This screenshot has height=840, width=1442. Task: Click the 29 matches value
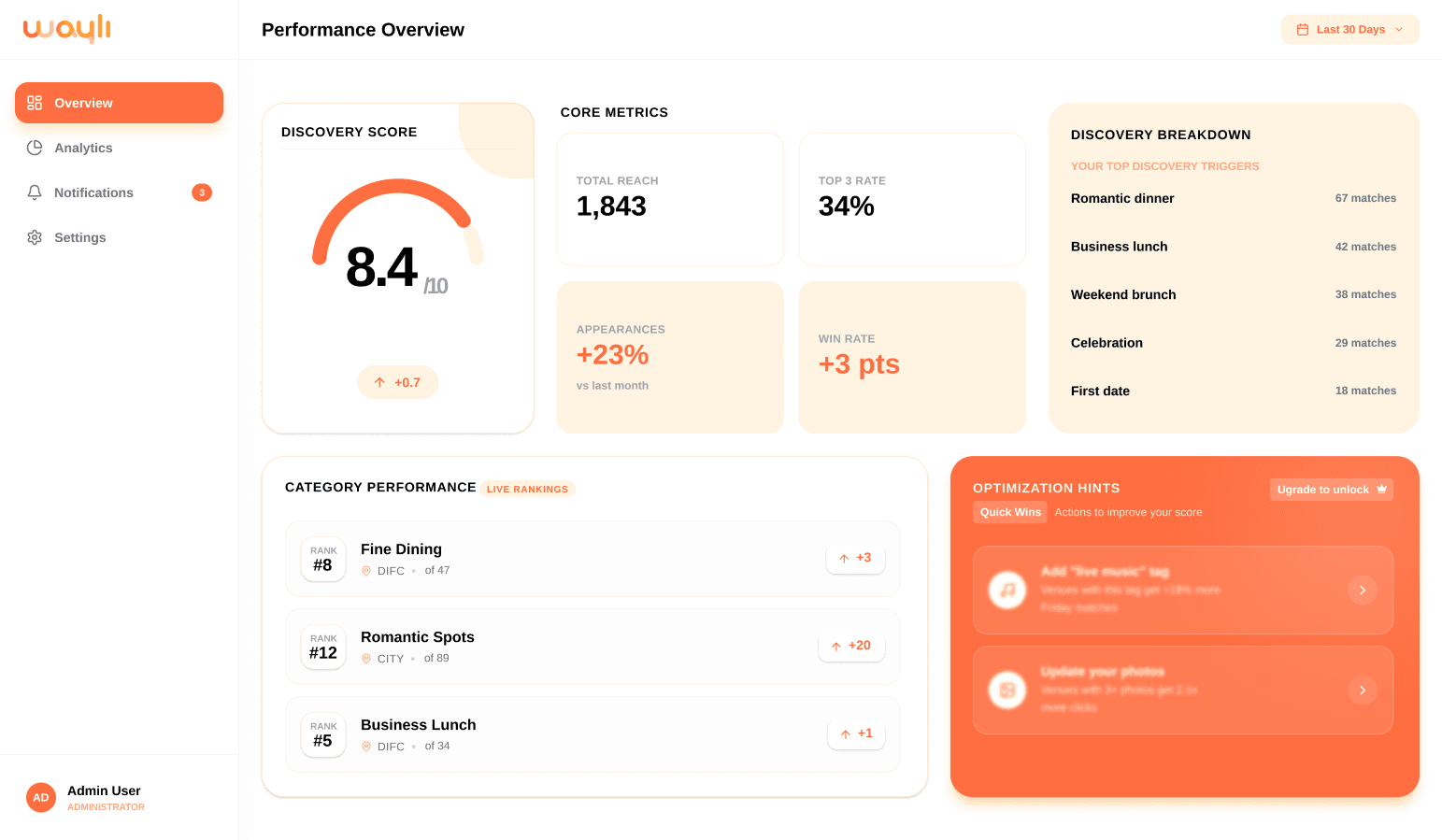point(1365,343)
